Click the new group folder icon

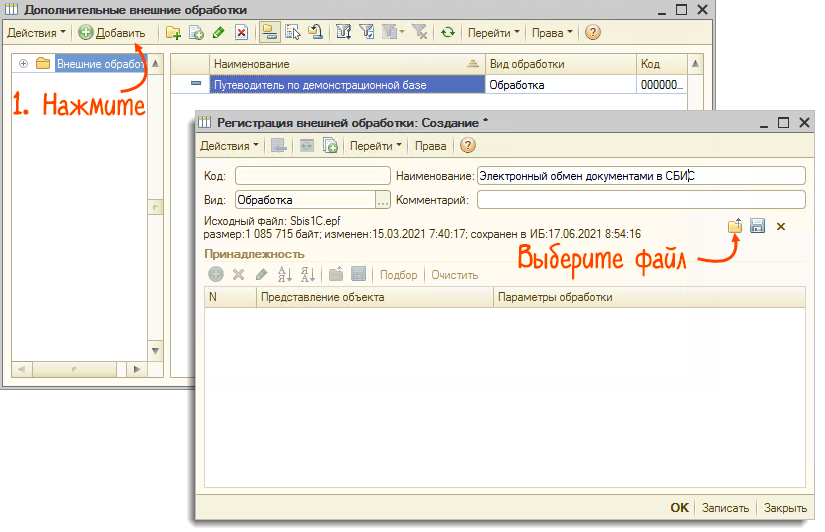pyautogui.click(x=174, y=32)
